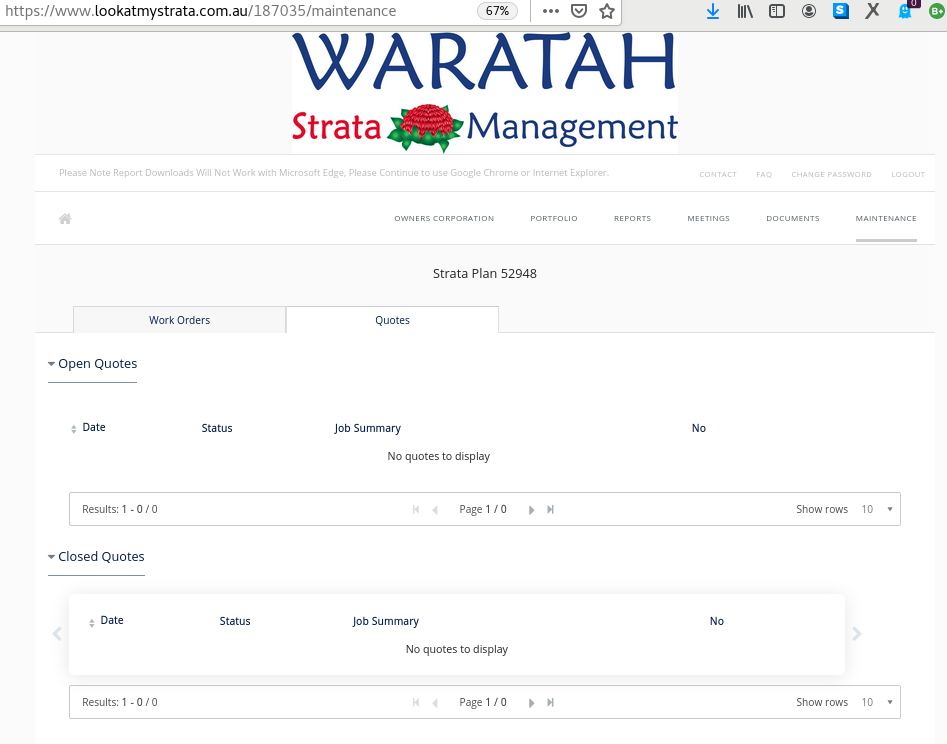Go to first page in Open Quotes pager
The image size is (947, 744).
pos(416,510)
